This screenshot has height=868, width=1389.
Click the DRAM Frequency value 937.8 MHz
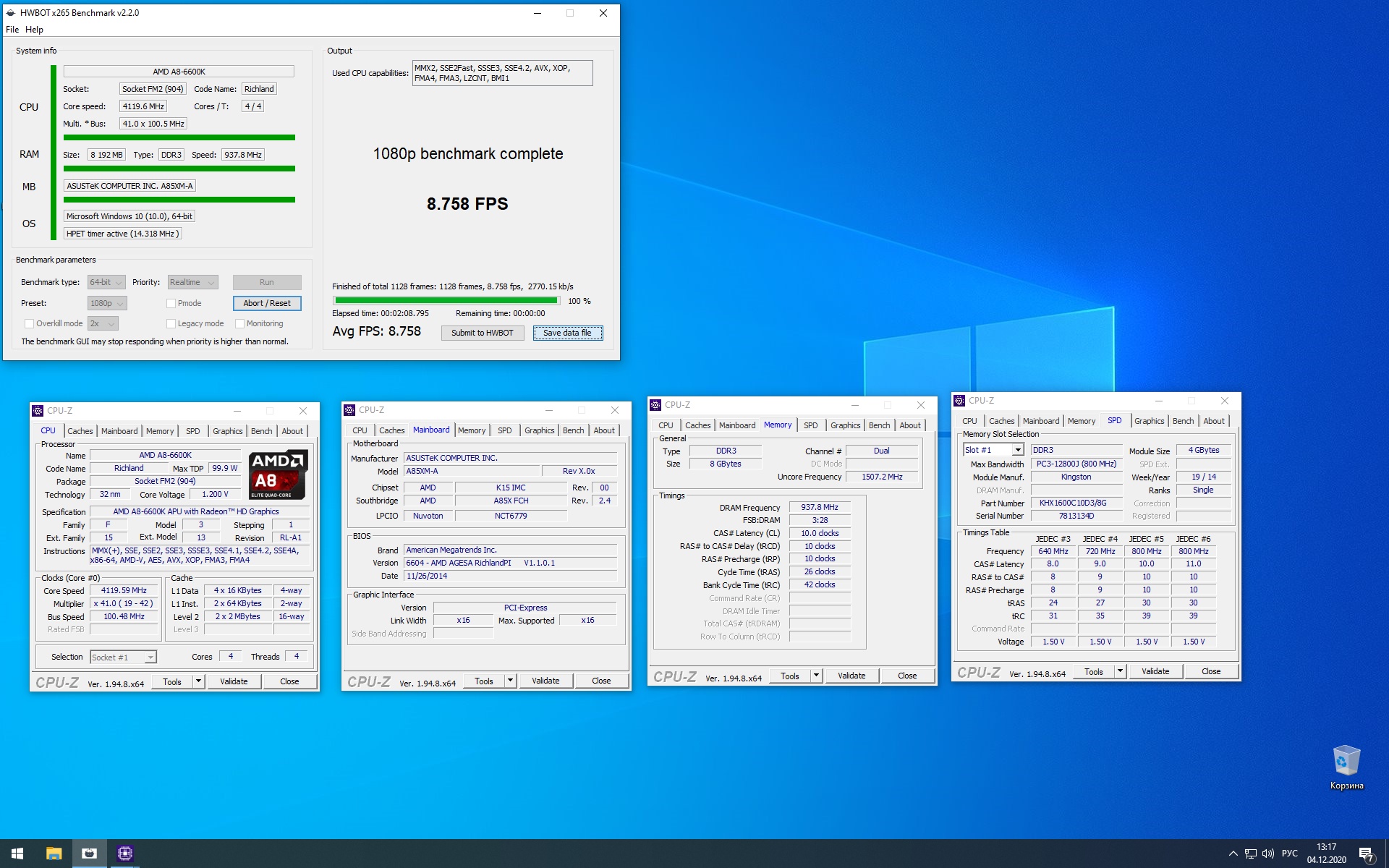tap(820, 507)
